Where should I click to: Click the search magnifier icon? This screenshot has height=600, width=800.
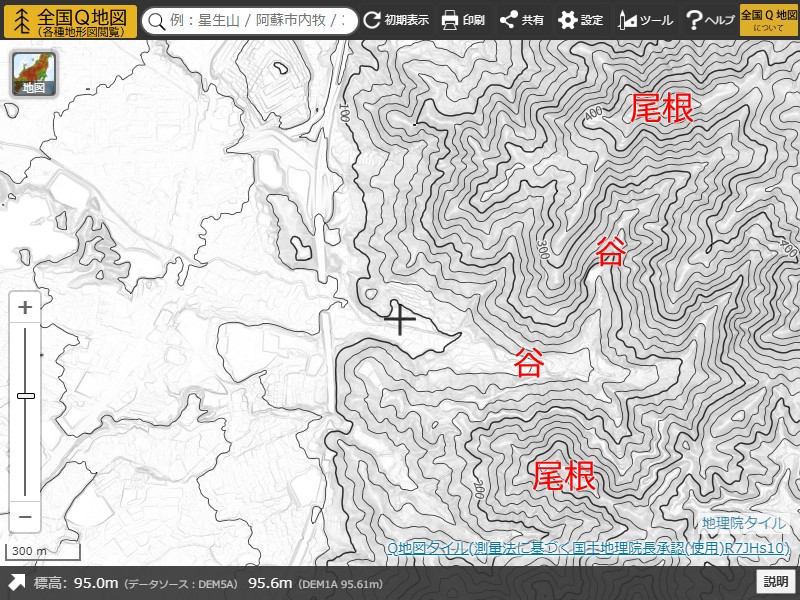click(156, 21)
